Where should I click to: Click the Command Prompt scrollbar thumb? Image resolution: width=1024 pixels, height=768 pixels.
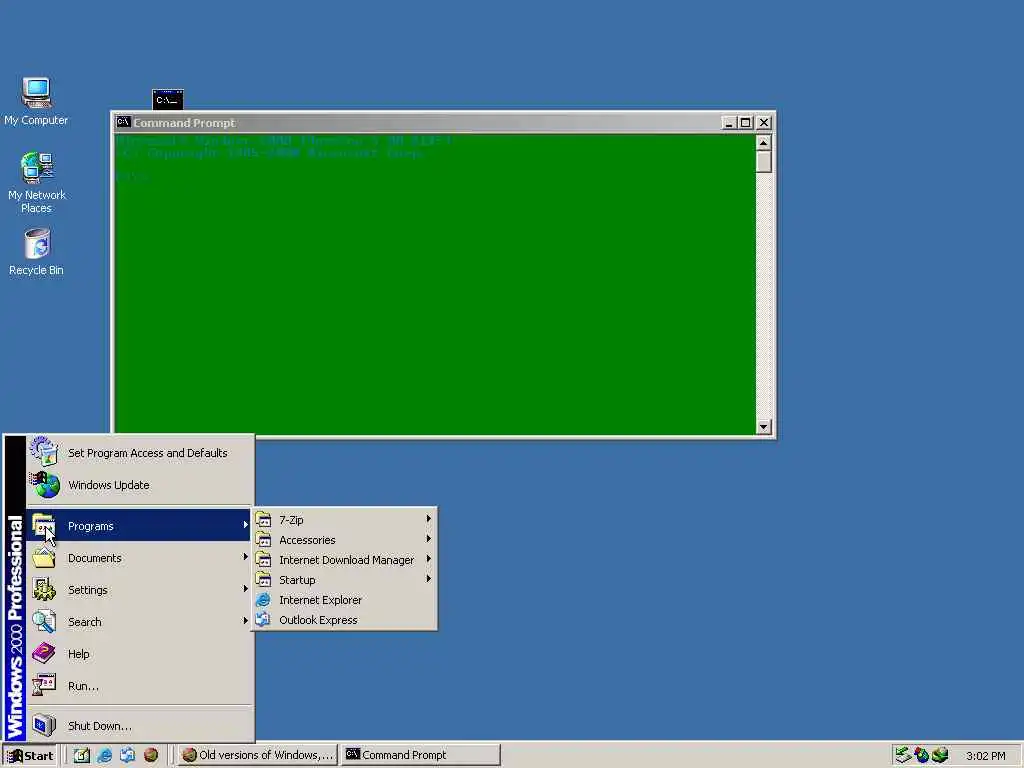pos(763,162)
